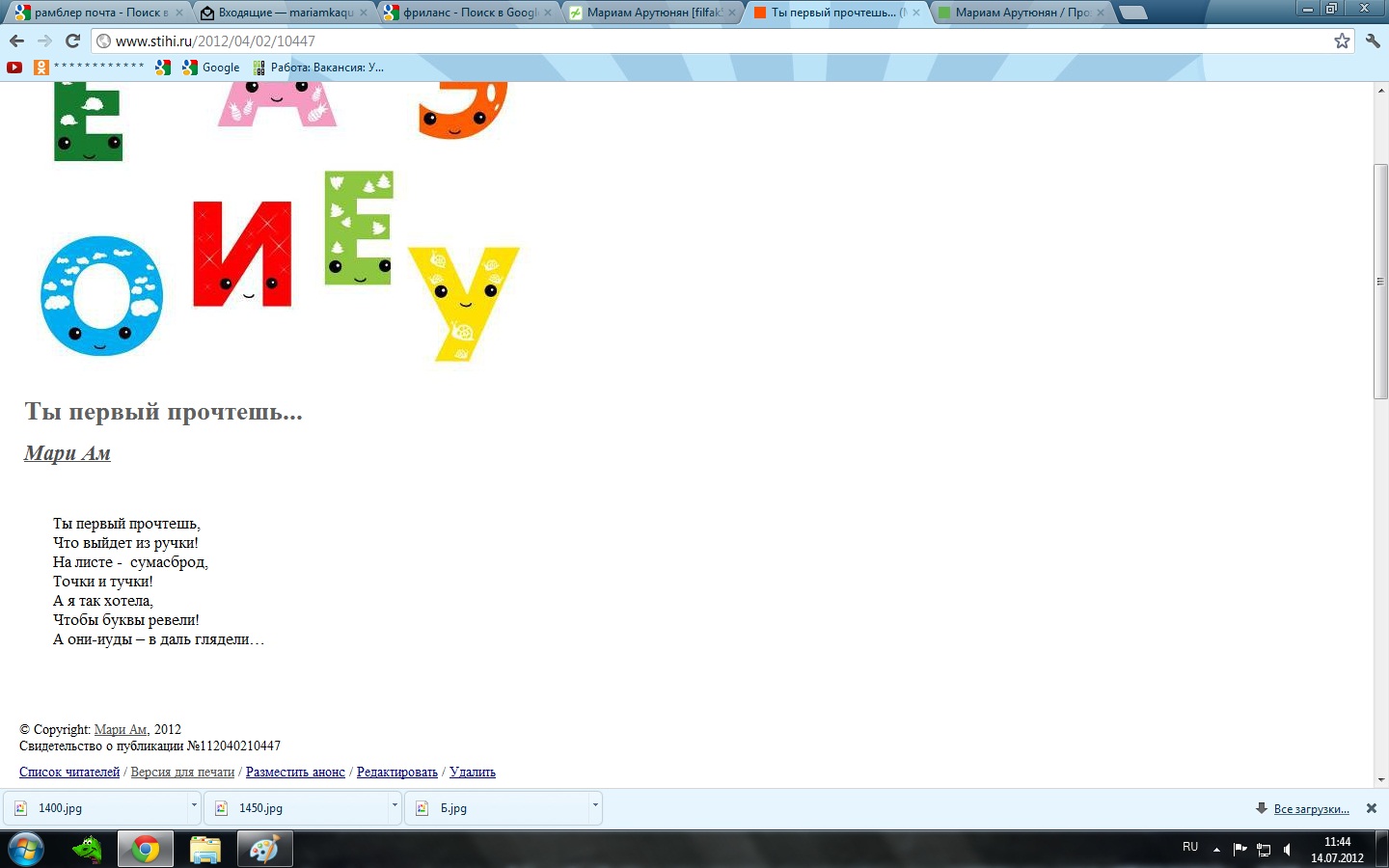The height and width of the screenshot is (868, 1389).
Task: Open Paint from the taskbar
Action: 263,850
